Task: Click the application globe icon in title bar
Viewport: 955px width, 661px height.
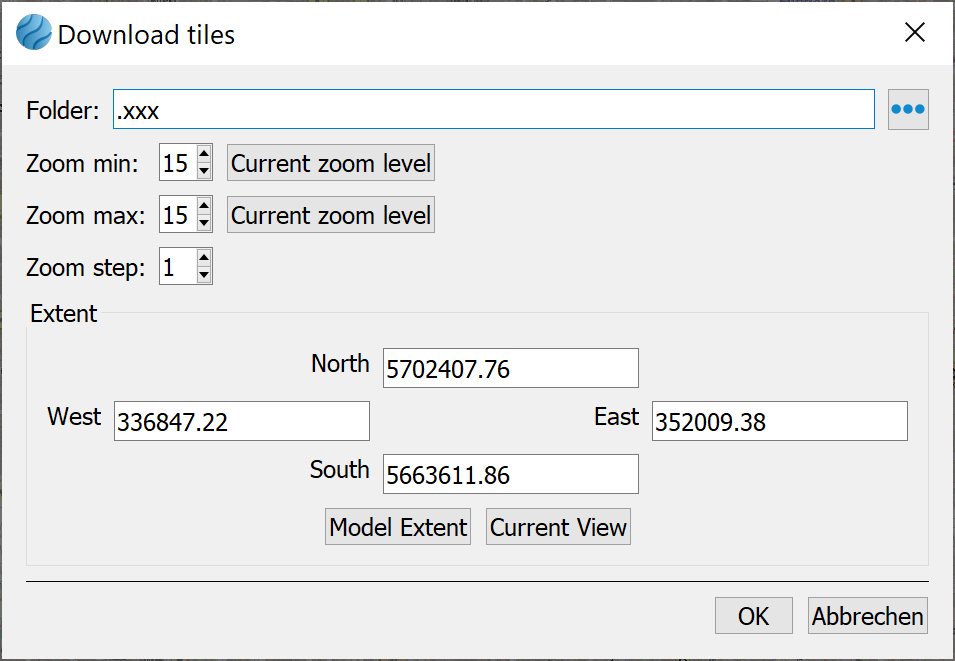Action: click(33, 34)
